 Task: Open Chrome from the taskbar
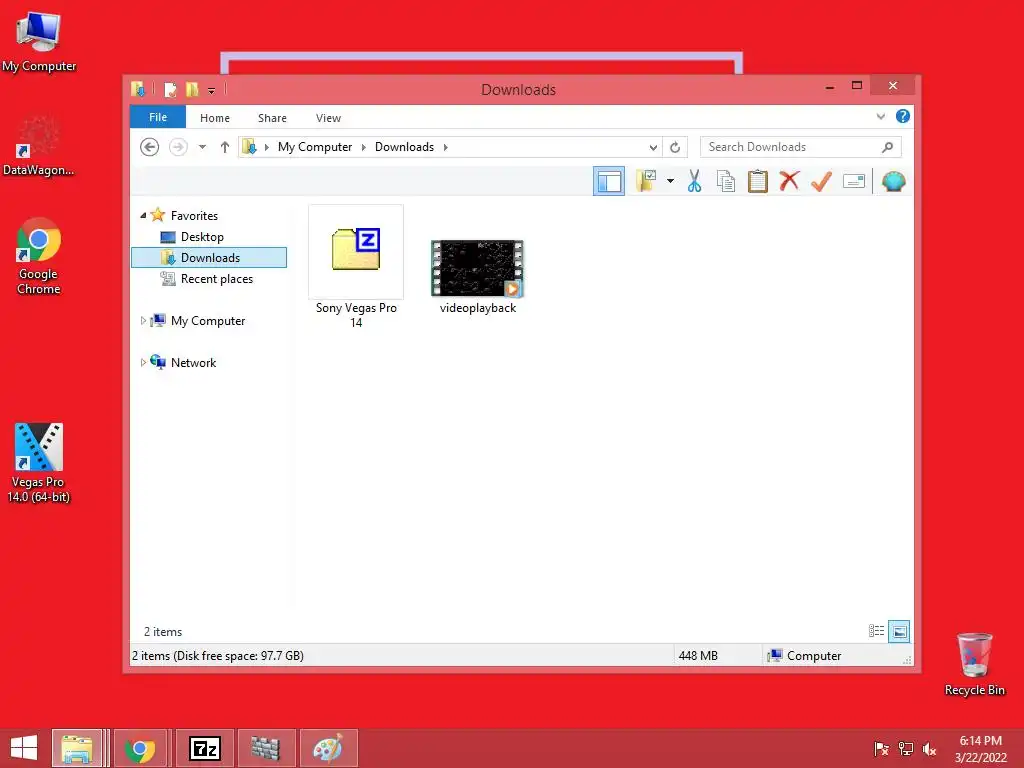(140, 748)
